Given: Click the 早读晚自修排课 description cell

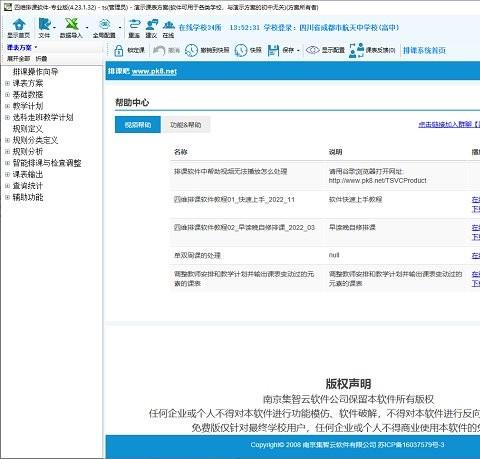Looking at the screenshot, I should click(x=352, y=227).
